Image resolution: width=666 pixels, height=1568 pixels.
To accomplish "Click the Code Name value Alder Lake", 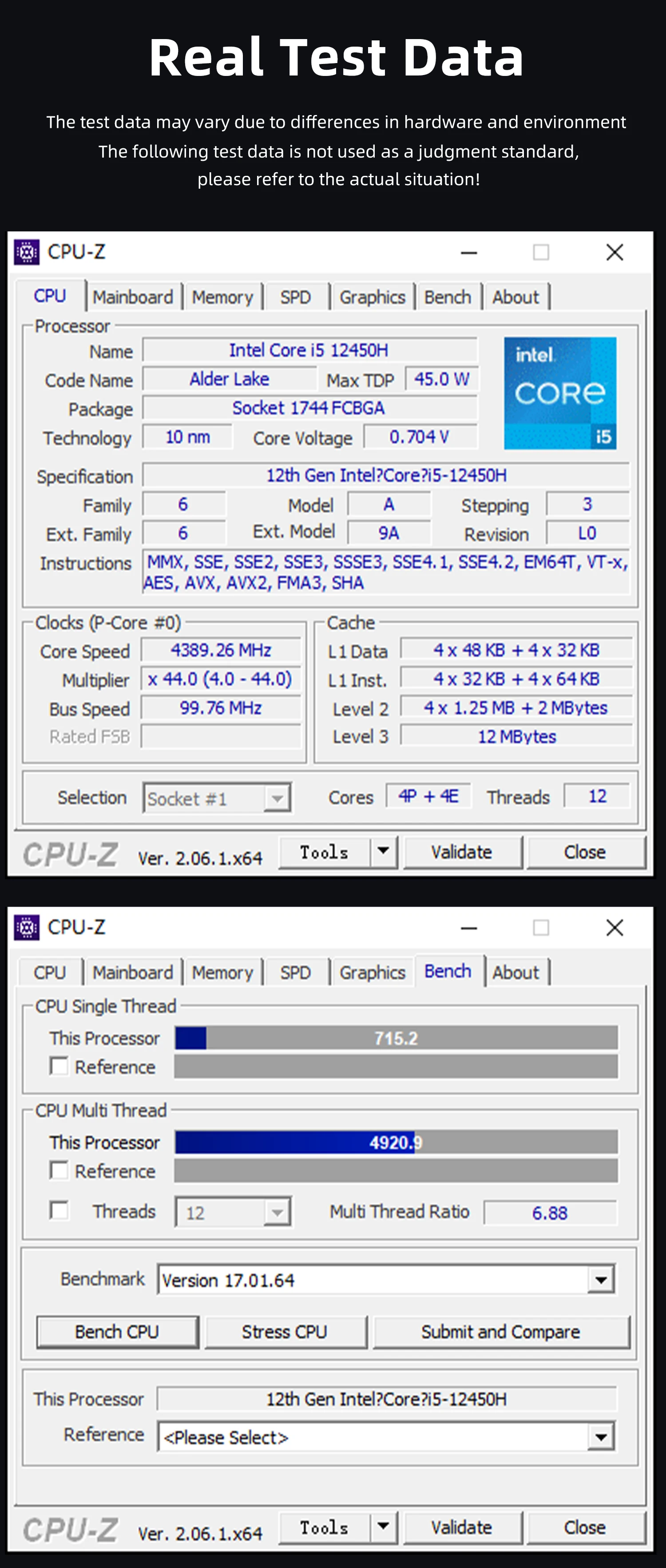I will (x=230, y=379).
